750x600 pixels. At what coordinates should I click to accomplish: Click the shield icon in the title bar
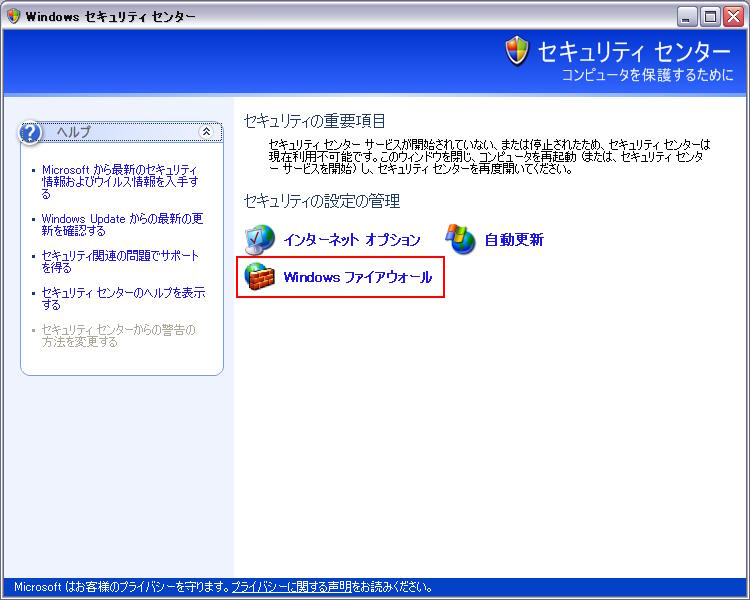click(x=13, y=16)
